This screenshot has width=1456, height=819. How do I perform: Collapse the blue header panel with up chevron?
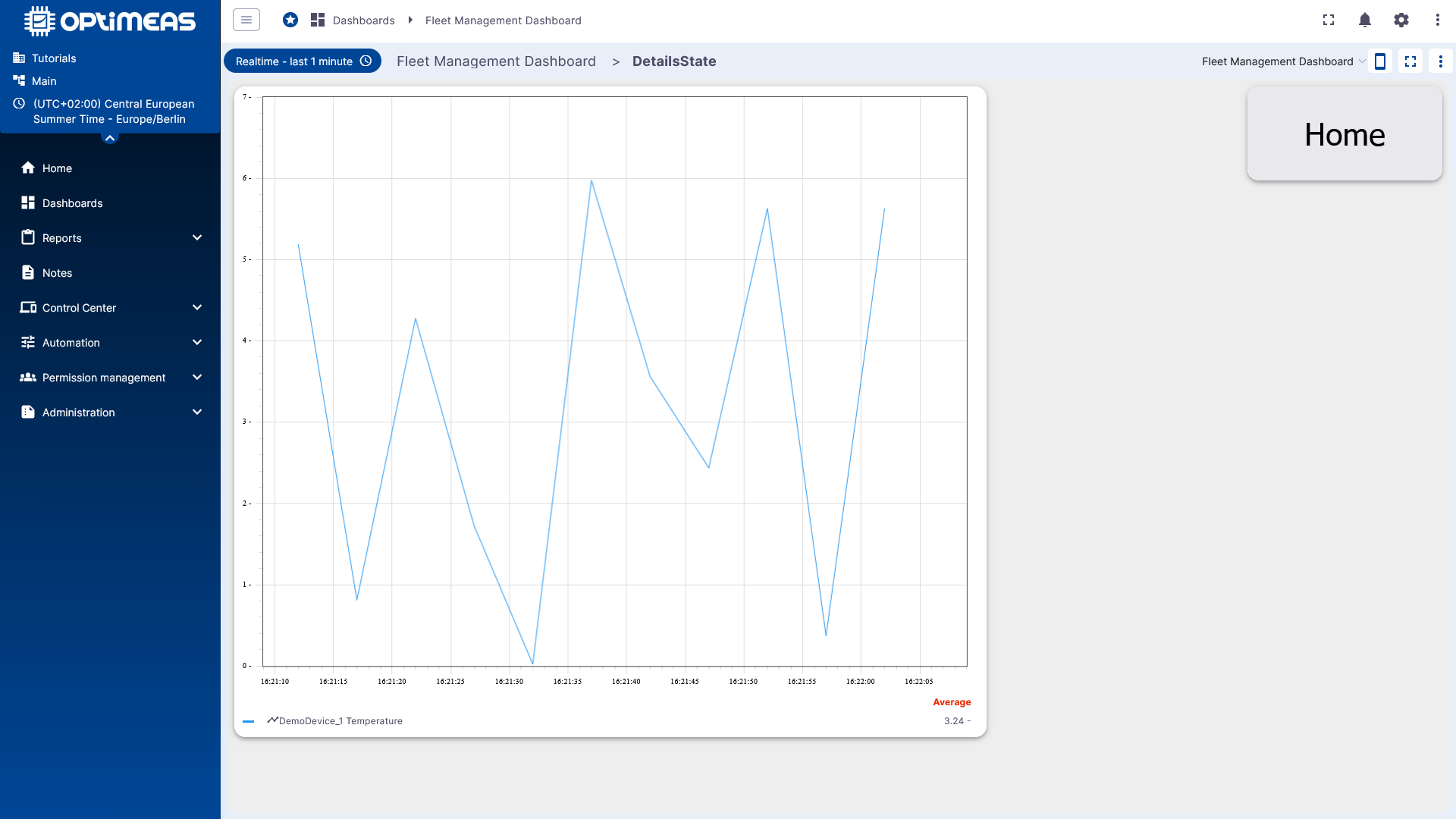coord(110,138)
